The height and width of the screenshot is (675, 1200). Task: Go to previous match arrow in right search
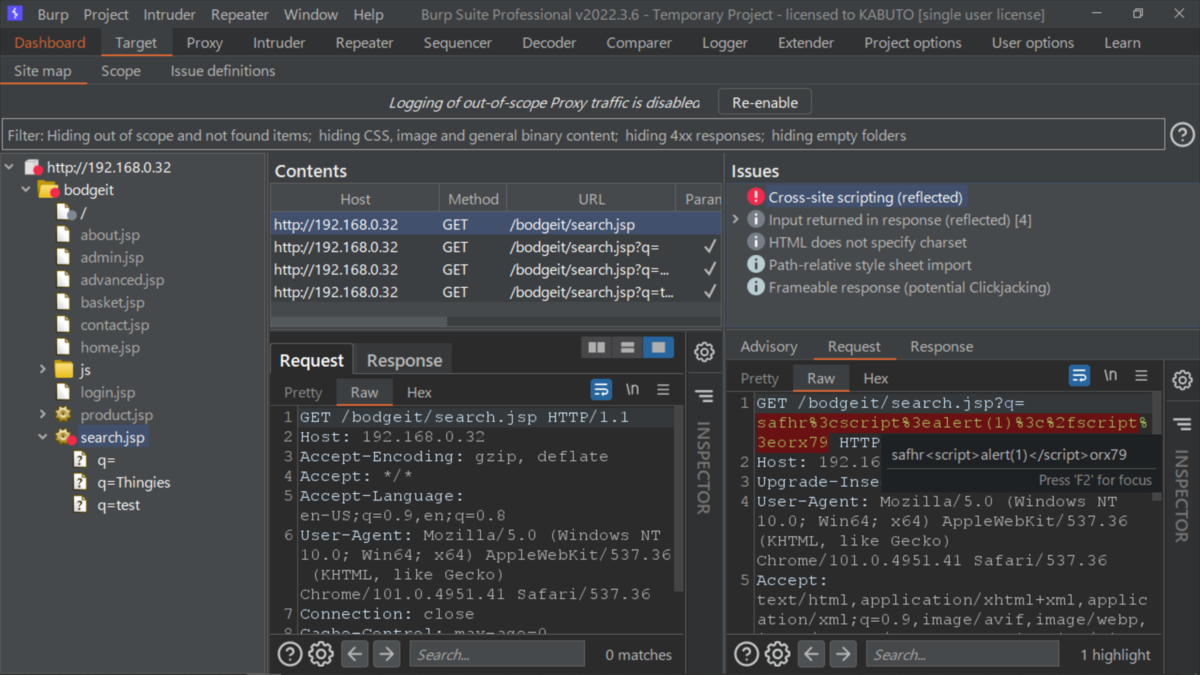pos(812,654)
